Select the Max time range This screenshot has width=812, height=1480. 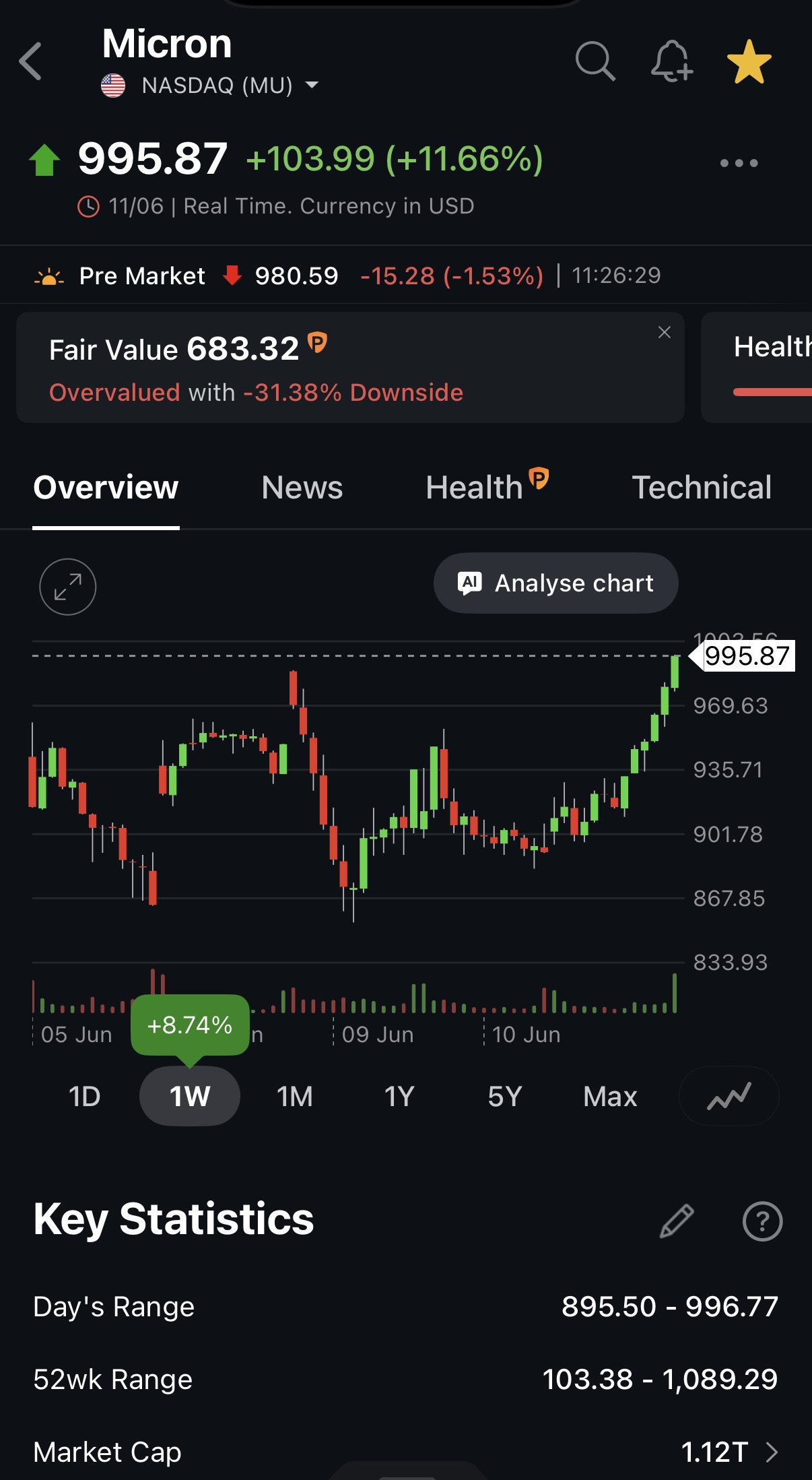pyautogui.click(x=610, y=1097)
